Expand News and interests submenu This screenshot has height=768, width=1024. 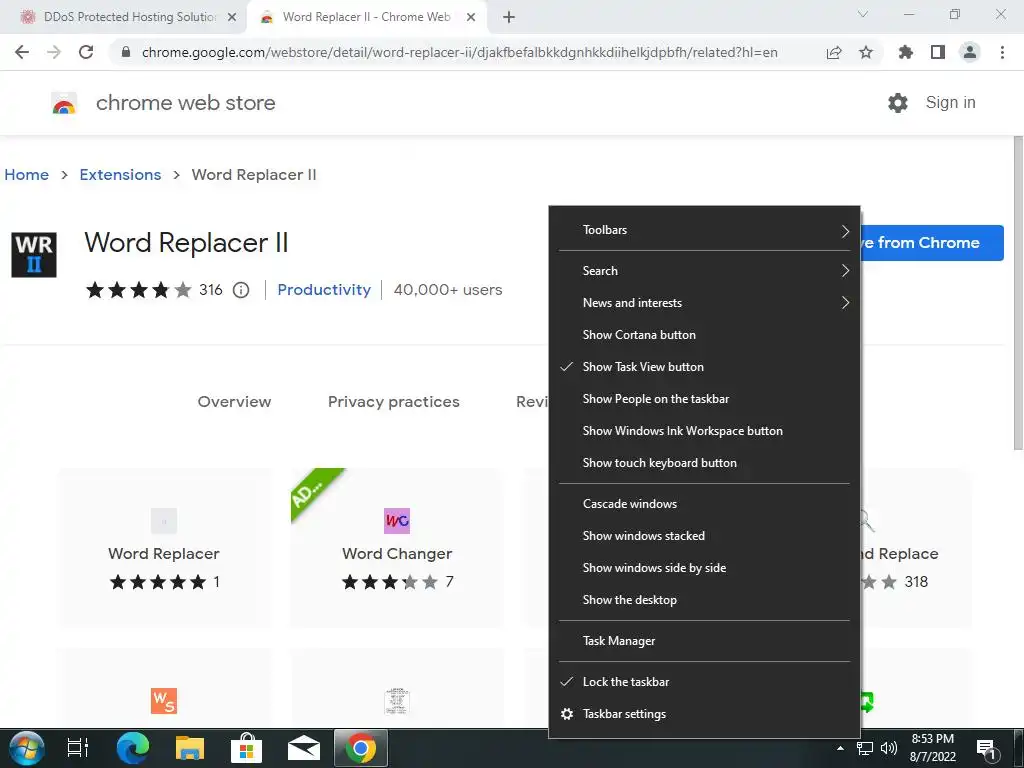pyautogui.click(x=704, y=303)
